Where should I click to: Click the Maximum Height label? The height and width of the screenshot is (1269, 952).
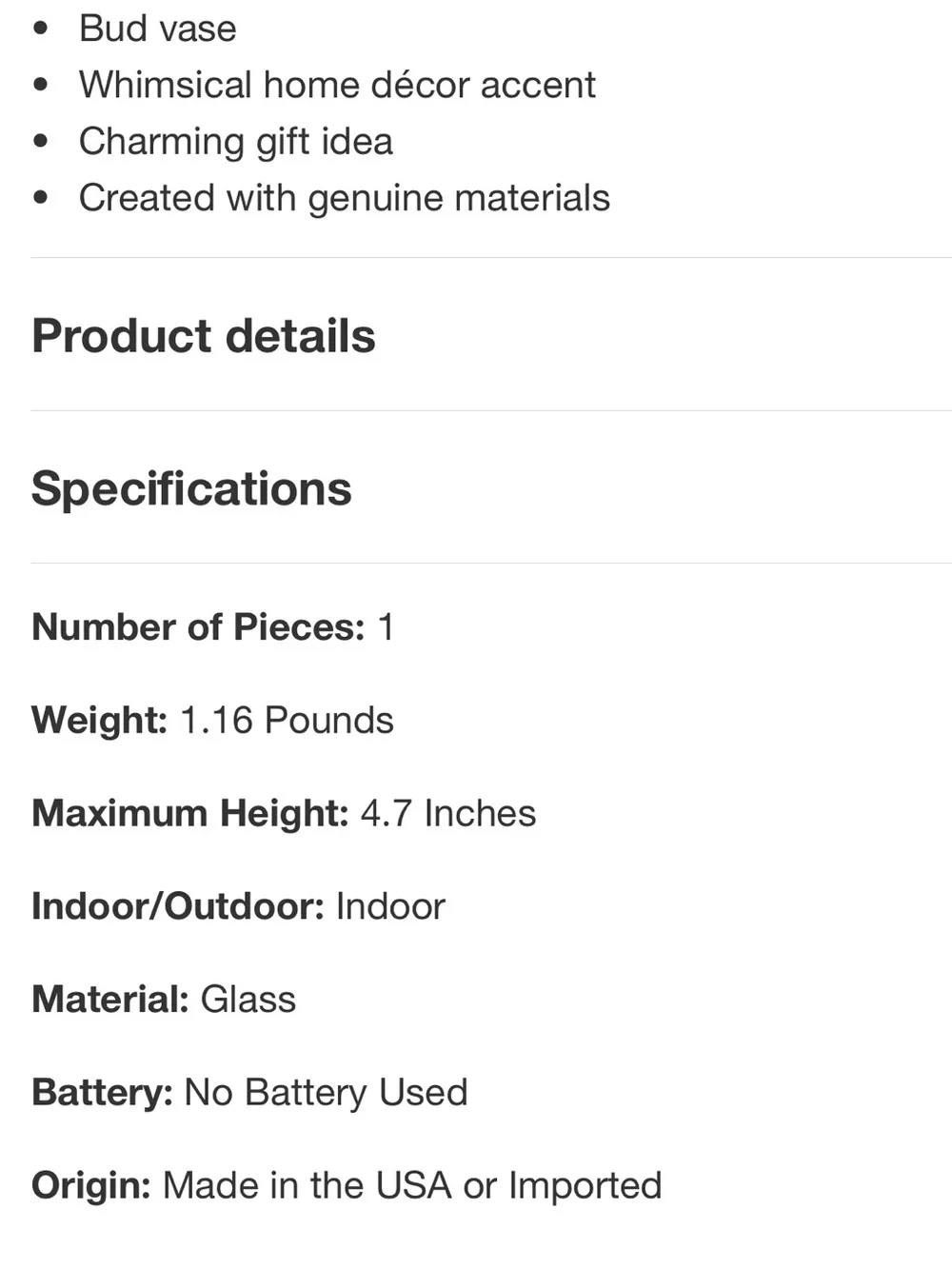tap(190, 814)
